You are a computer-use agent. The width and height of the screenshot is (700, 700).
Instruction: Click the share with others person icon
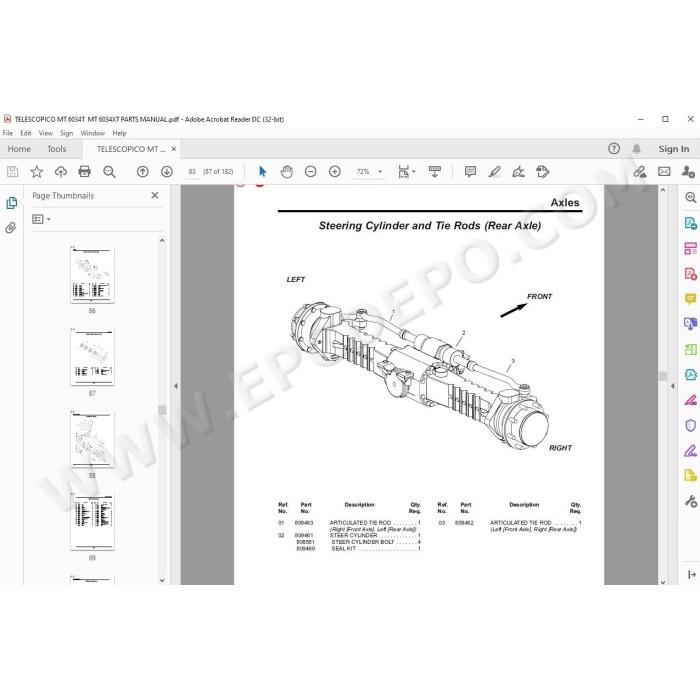688,171
